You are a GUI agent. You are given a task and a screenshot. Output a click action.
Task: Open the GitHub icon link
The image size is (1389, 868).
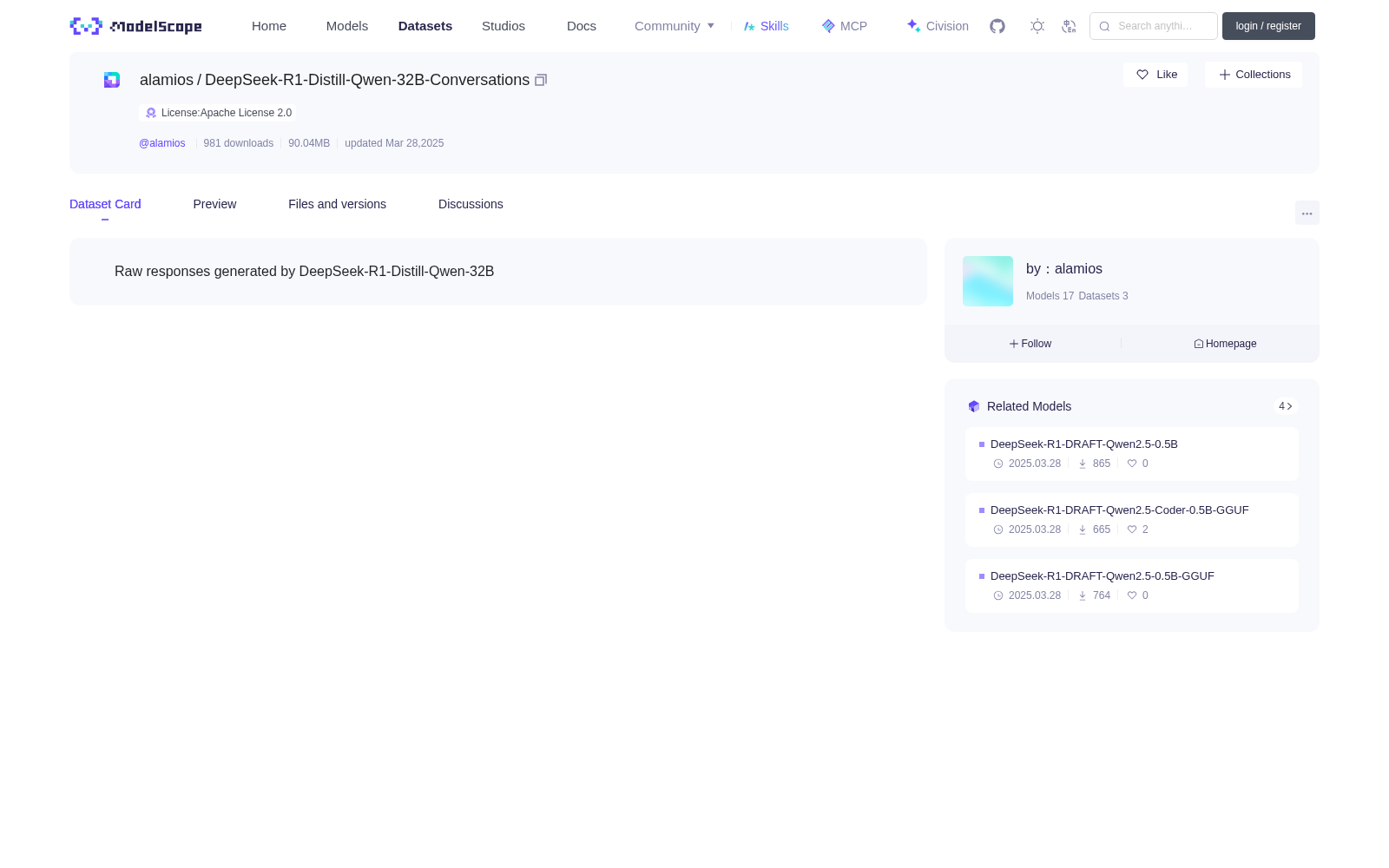pos(997,26)
